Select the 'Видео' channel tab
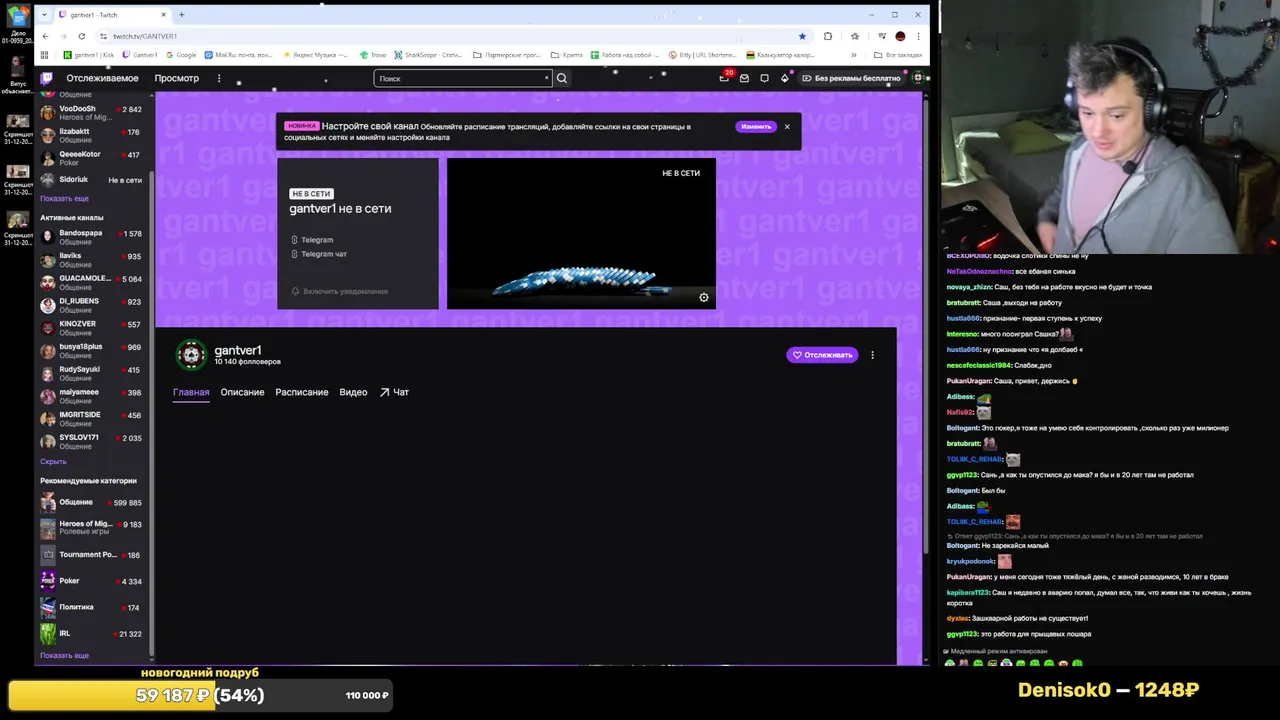Screen dimensions: 1280x720 [353, 392]
